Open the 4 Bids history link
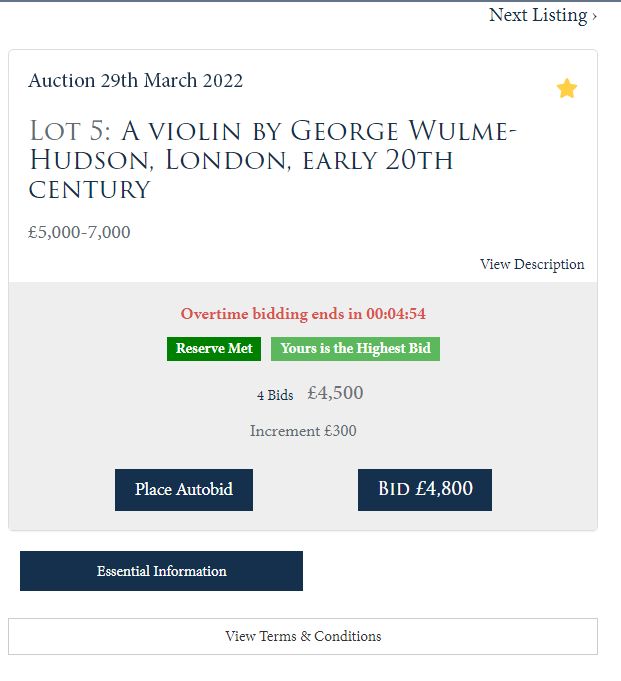 click(x=275, y=395)
